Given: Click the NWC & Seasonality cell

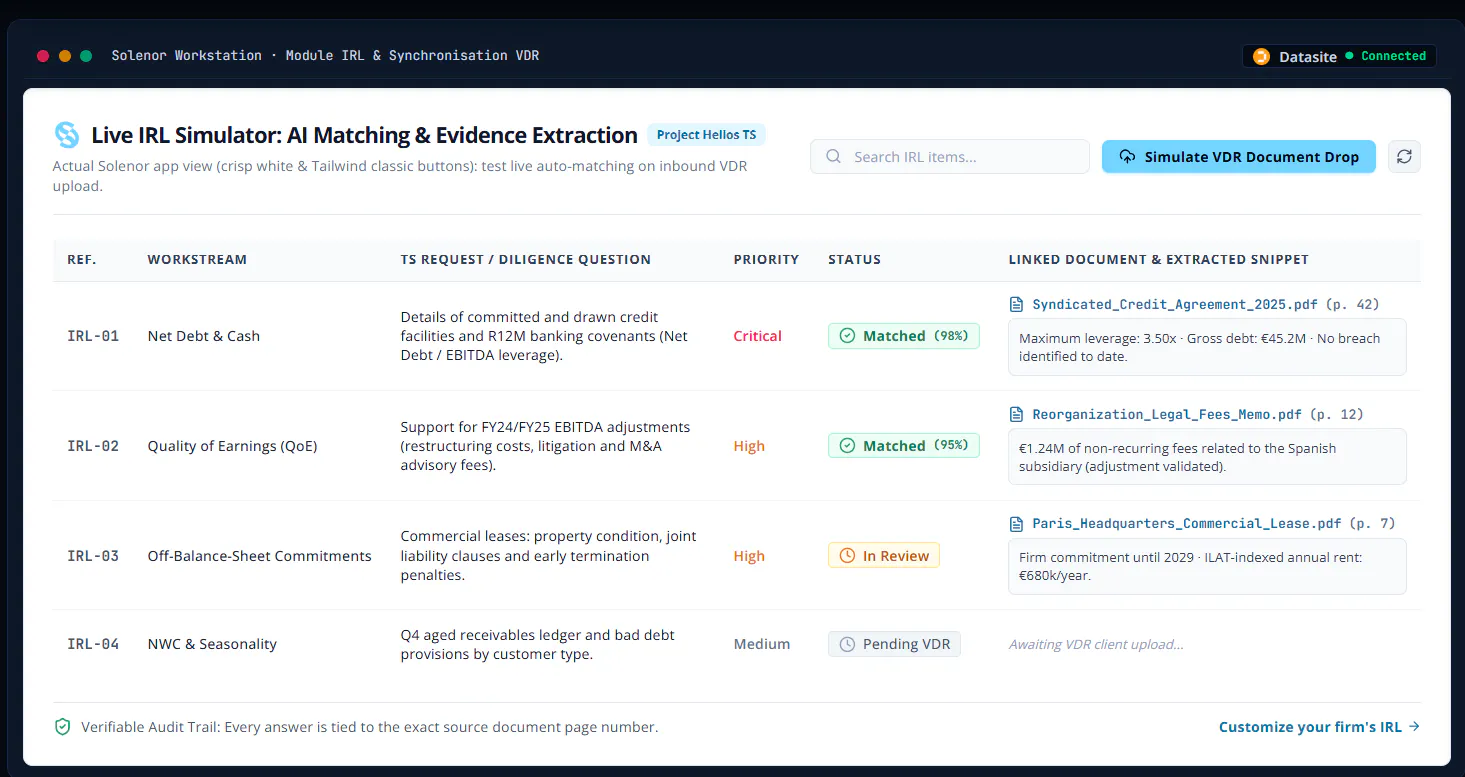Looking at the screenshot, I should [x=212, y=644].
